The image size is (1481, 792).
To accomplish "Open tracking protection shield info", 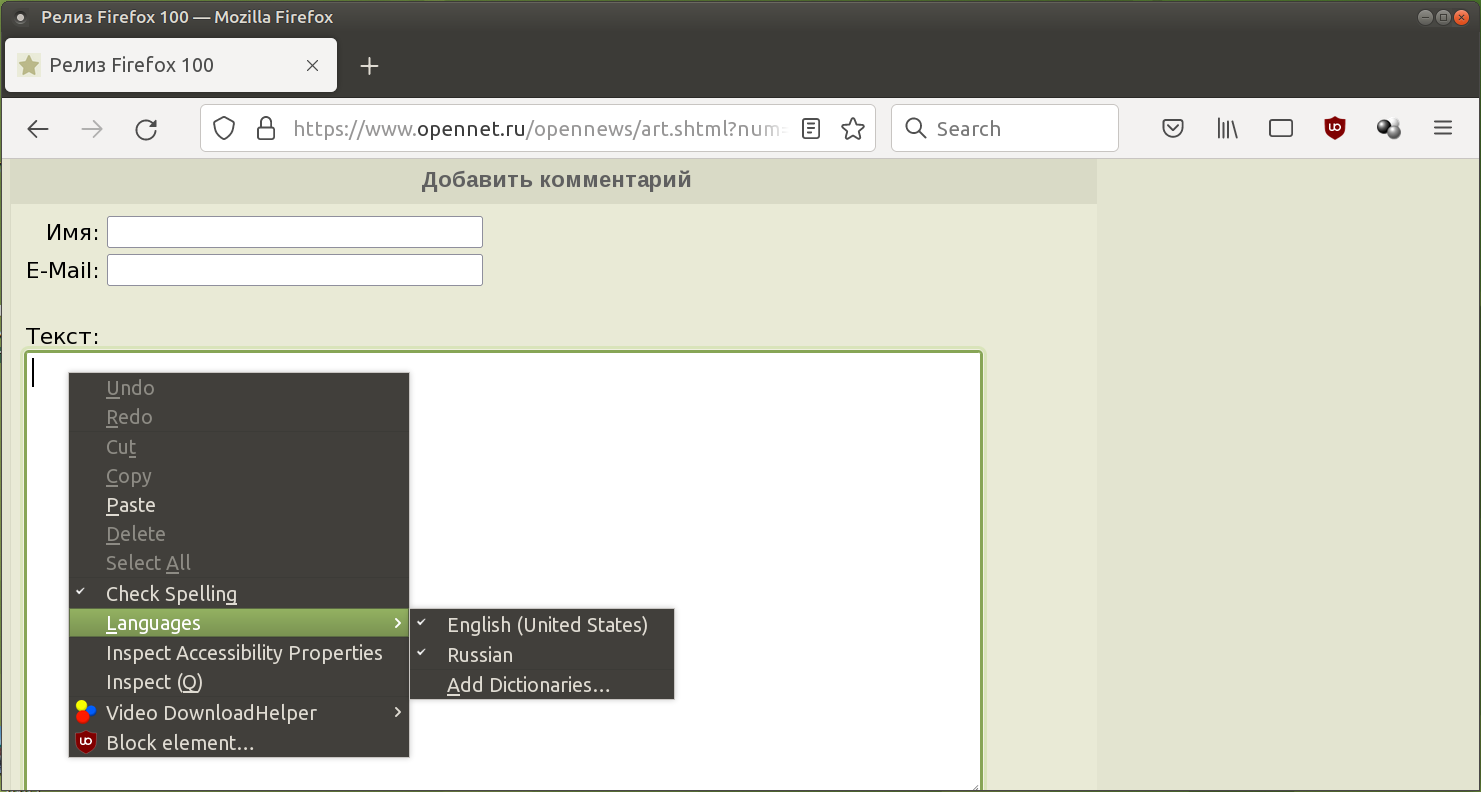I will (x=225, y=129).
